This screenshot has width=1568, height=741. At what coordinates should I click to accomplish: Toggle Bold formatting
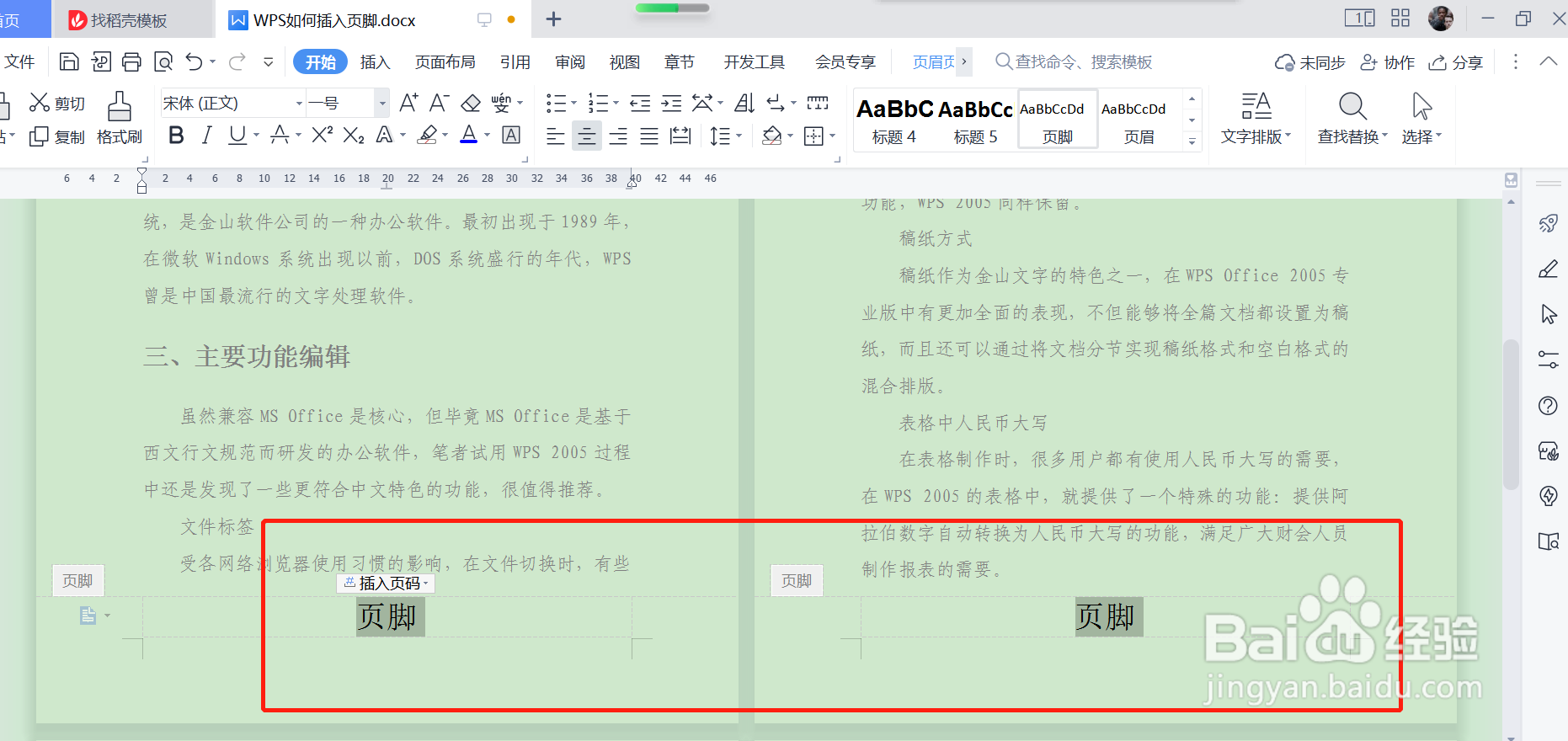coord(176,136)
